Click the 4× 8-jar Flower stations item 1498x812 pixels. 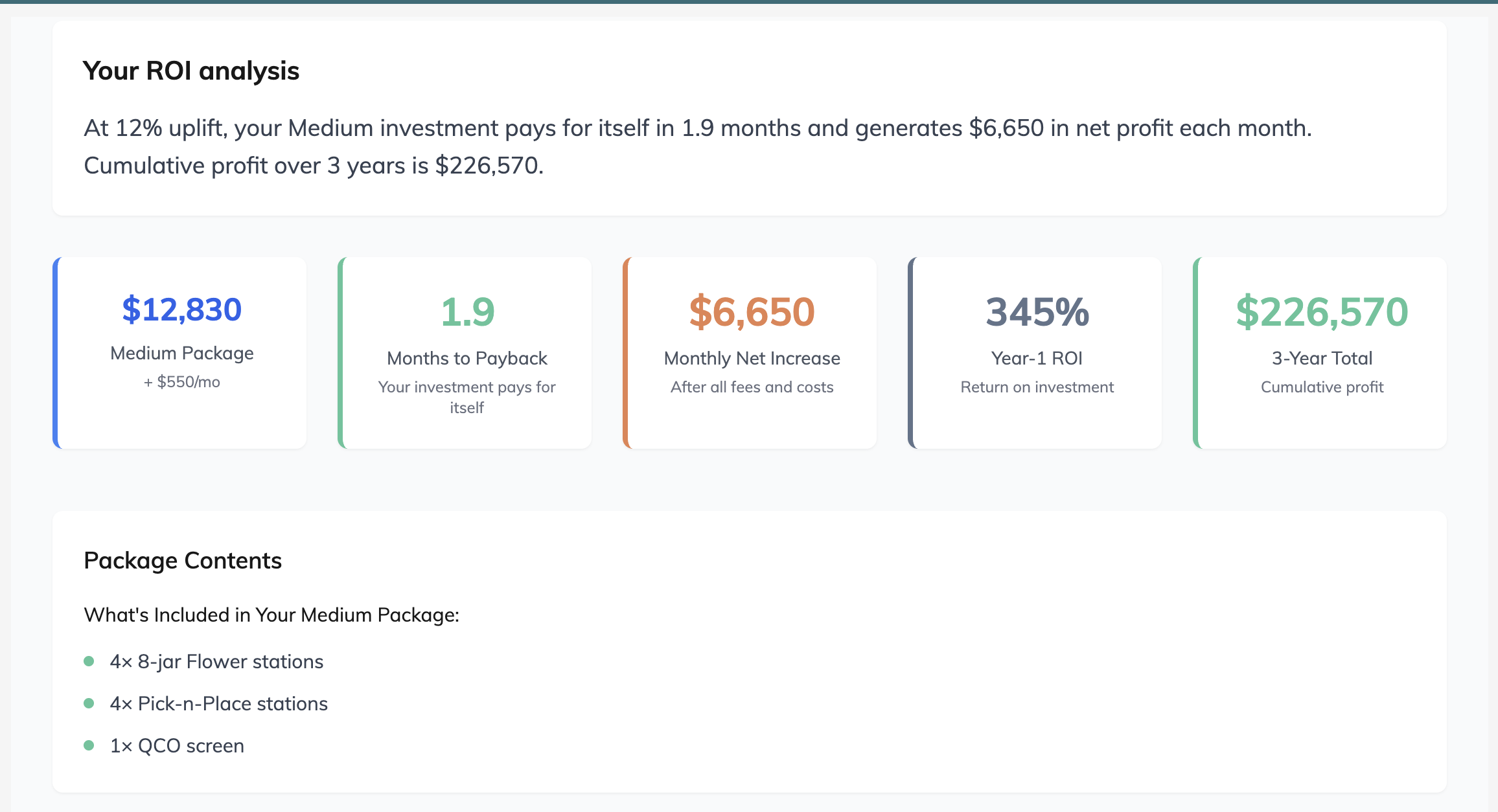[x=216, y=662]
